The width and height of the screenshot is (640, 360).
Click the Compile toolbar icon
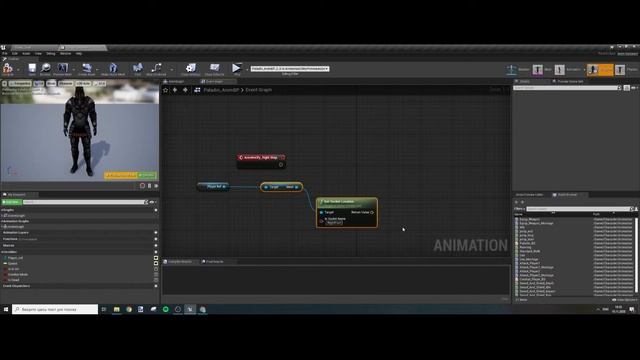click(x=8, y=68)
